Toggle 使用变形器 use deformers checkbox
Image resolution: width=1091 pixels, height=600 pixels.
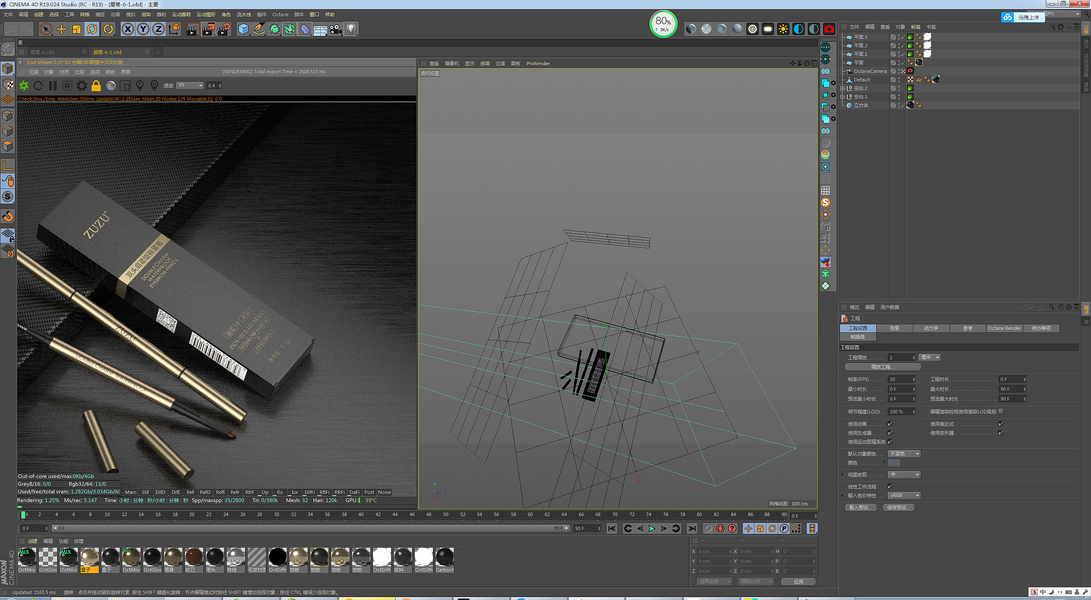click(1001, 432)
